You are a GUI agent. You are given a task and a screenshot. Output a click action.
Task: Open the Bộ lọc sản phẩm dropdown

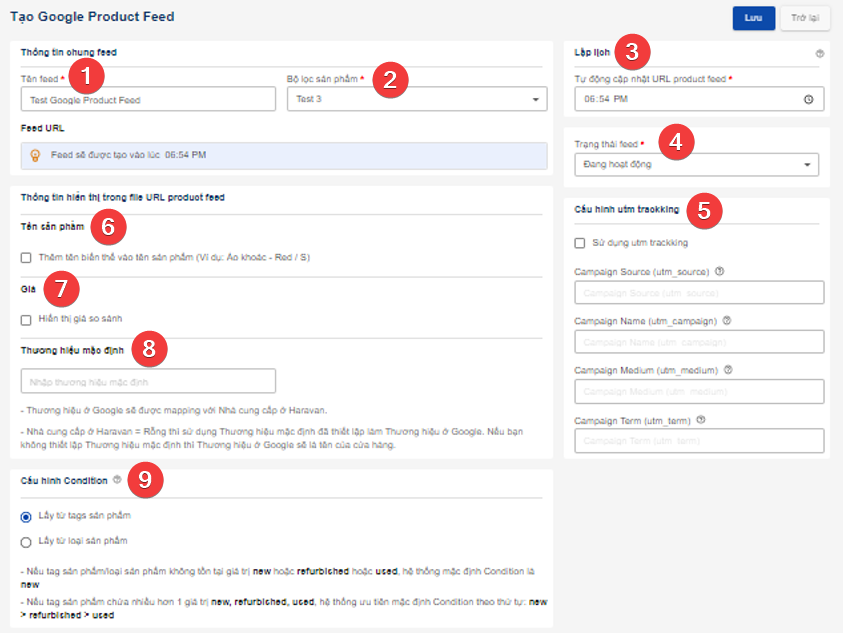[416, 99]
